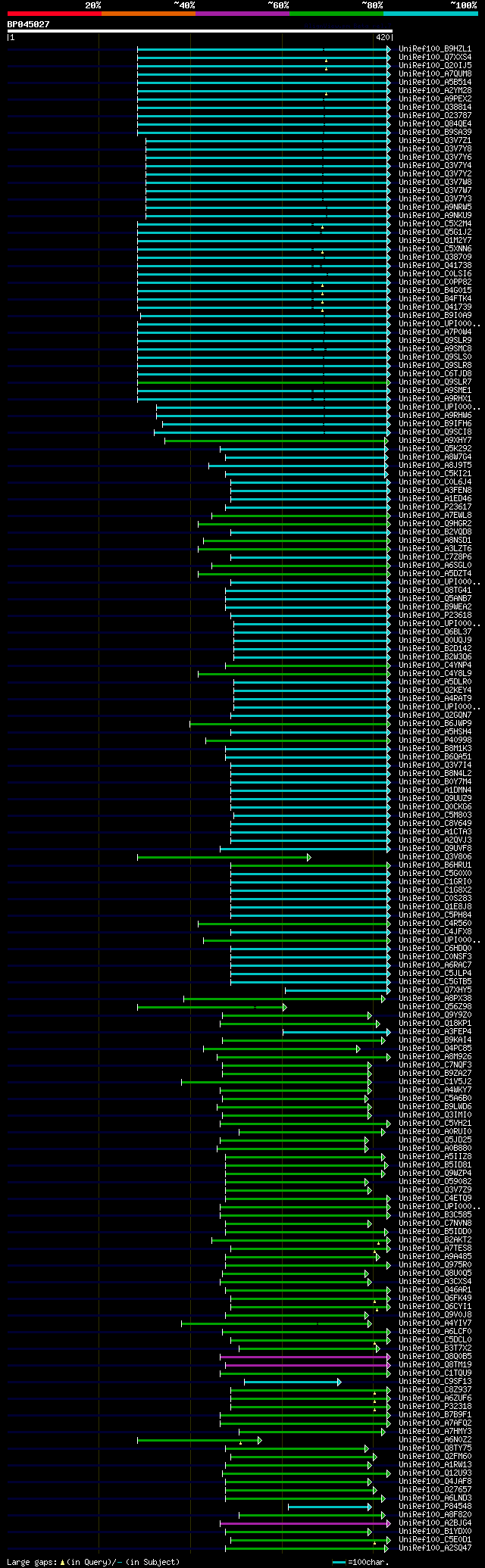This screenshot has height=1568, width=485.
Task: Select hit label UniRef100_Q2KEY4
Action: (435, 690)
